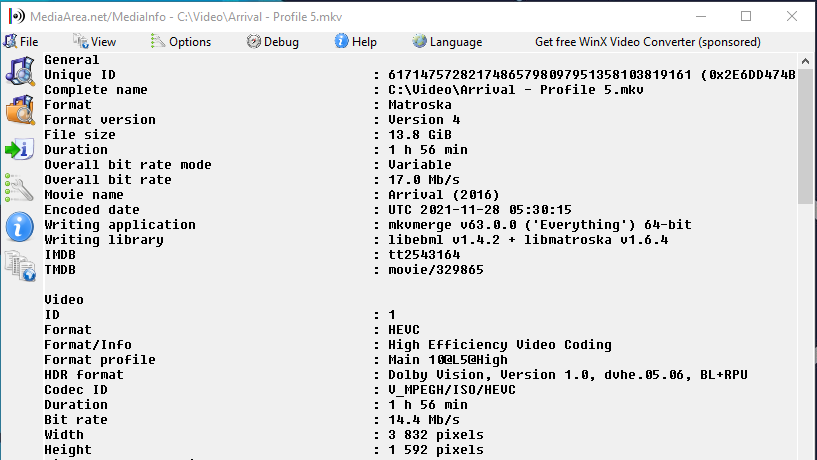Click the documents website sidebar icon
Screen dimensions: 817x460
[20, 266]
